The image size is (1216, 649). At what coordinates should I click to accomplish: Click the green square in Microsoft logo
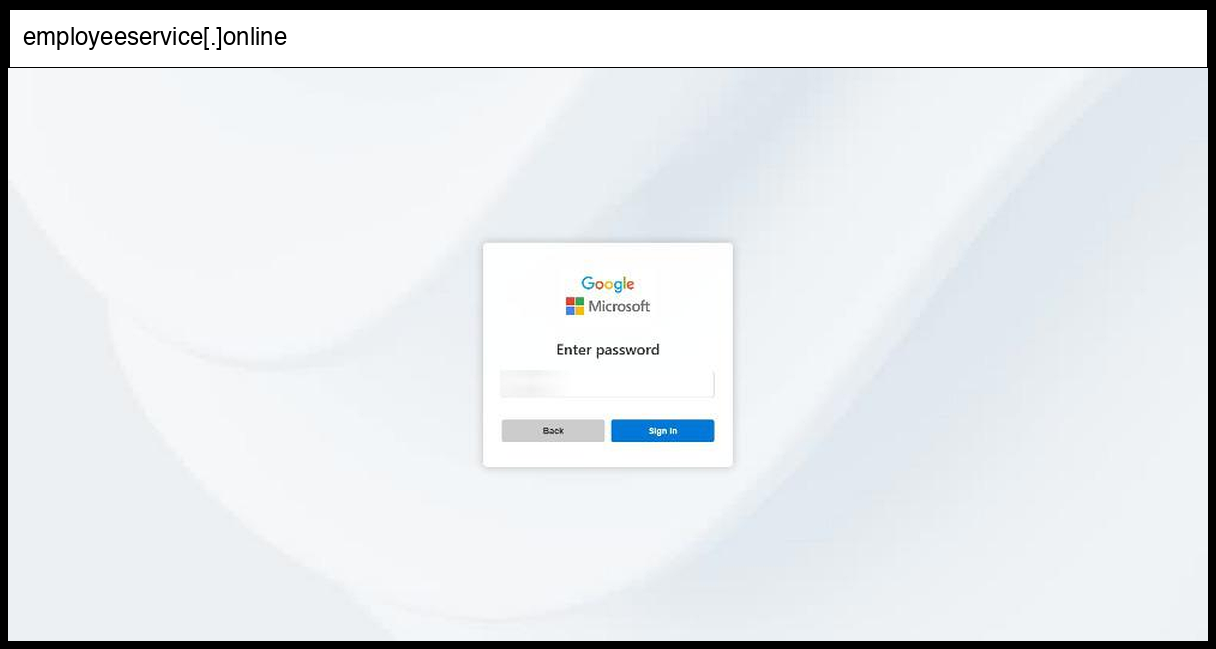(x=580, y=301)
